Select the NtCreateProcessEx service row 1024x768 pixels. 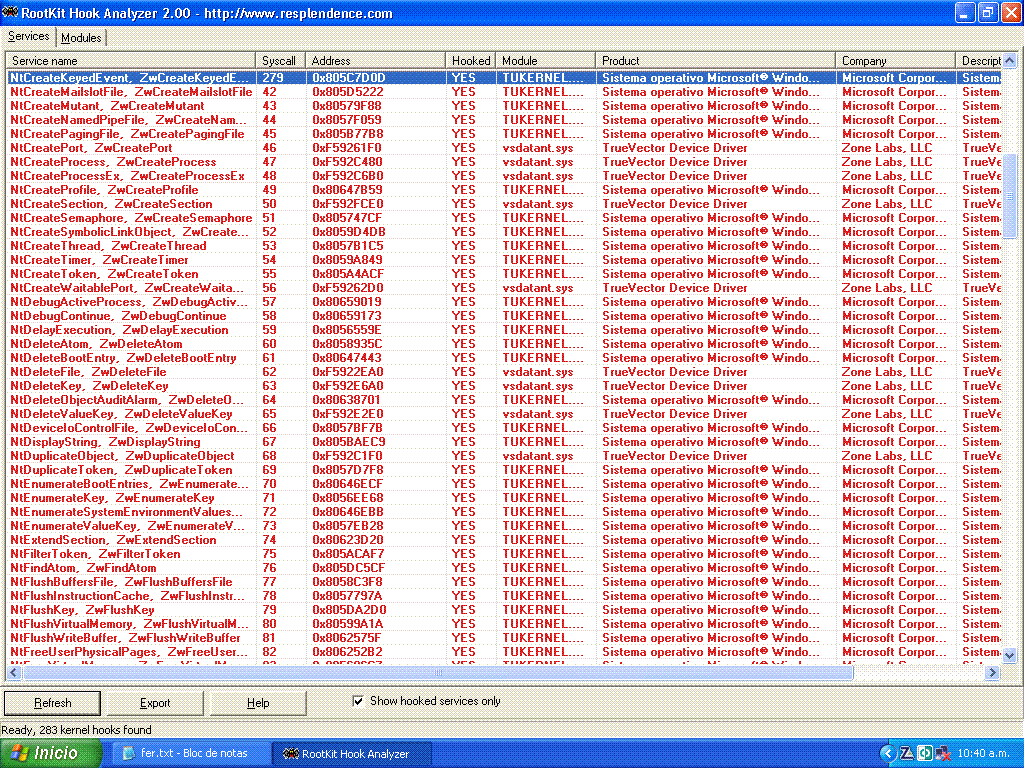point(504,176)
